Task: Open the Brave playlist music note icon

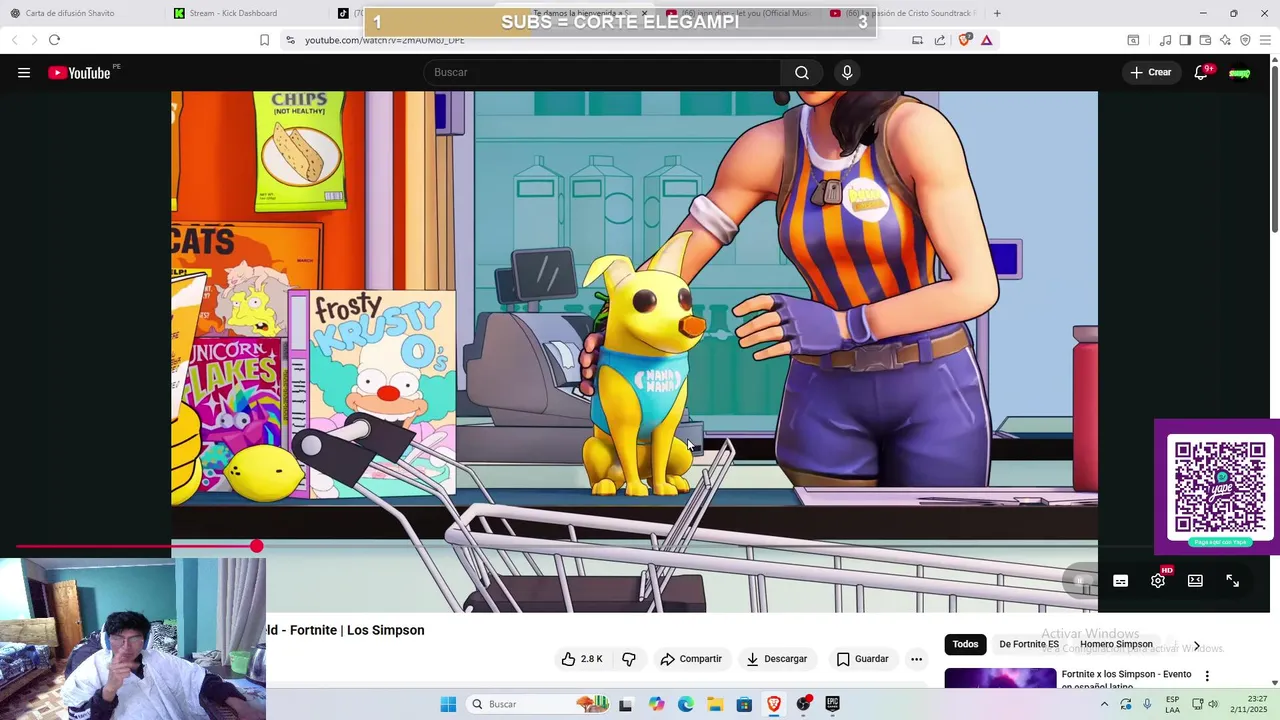Action: pyautogui.click(x=1165, y=40)
